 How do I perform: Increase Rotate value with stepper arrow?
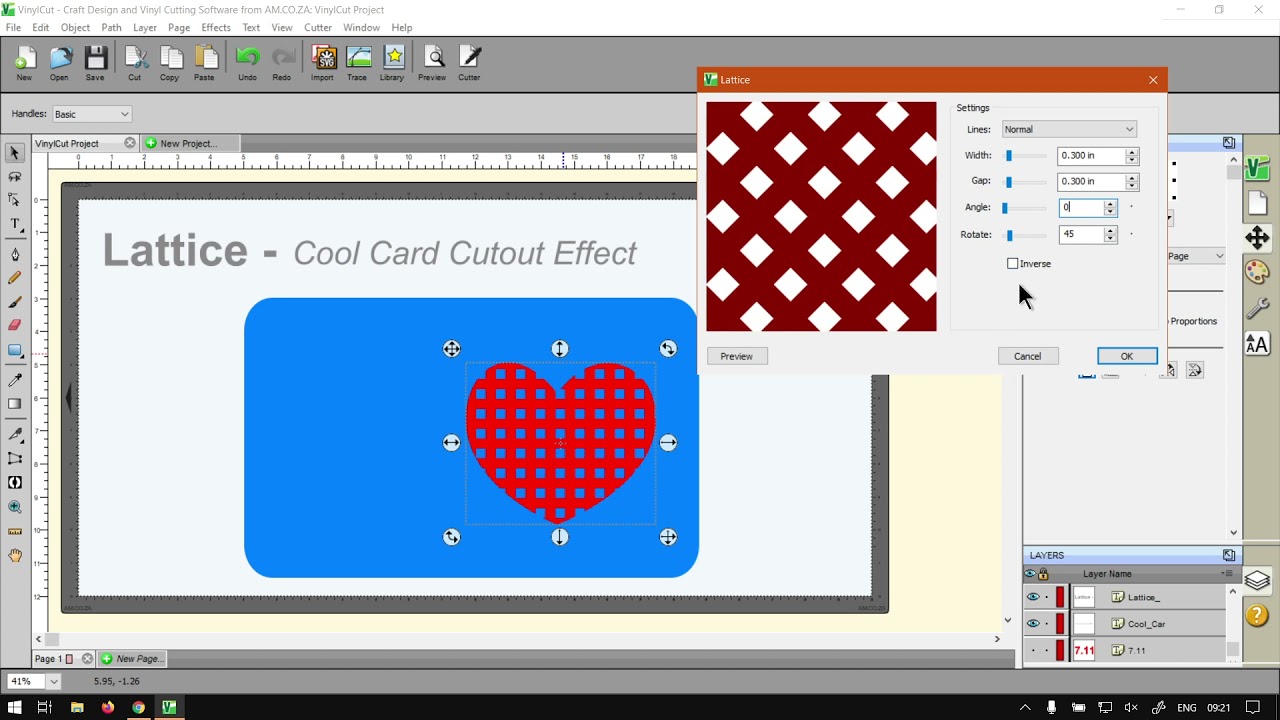(1110, 230)
